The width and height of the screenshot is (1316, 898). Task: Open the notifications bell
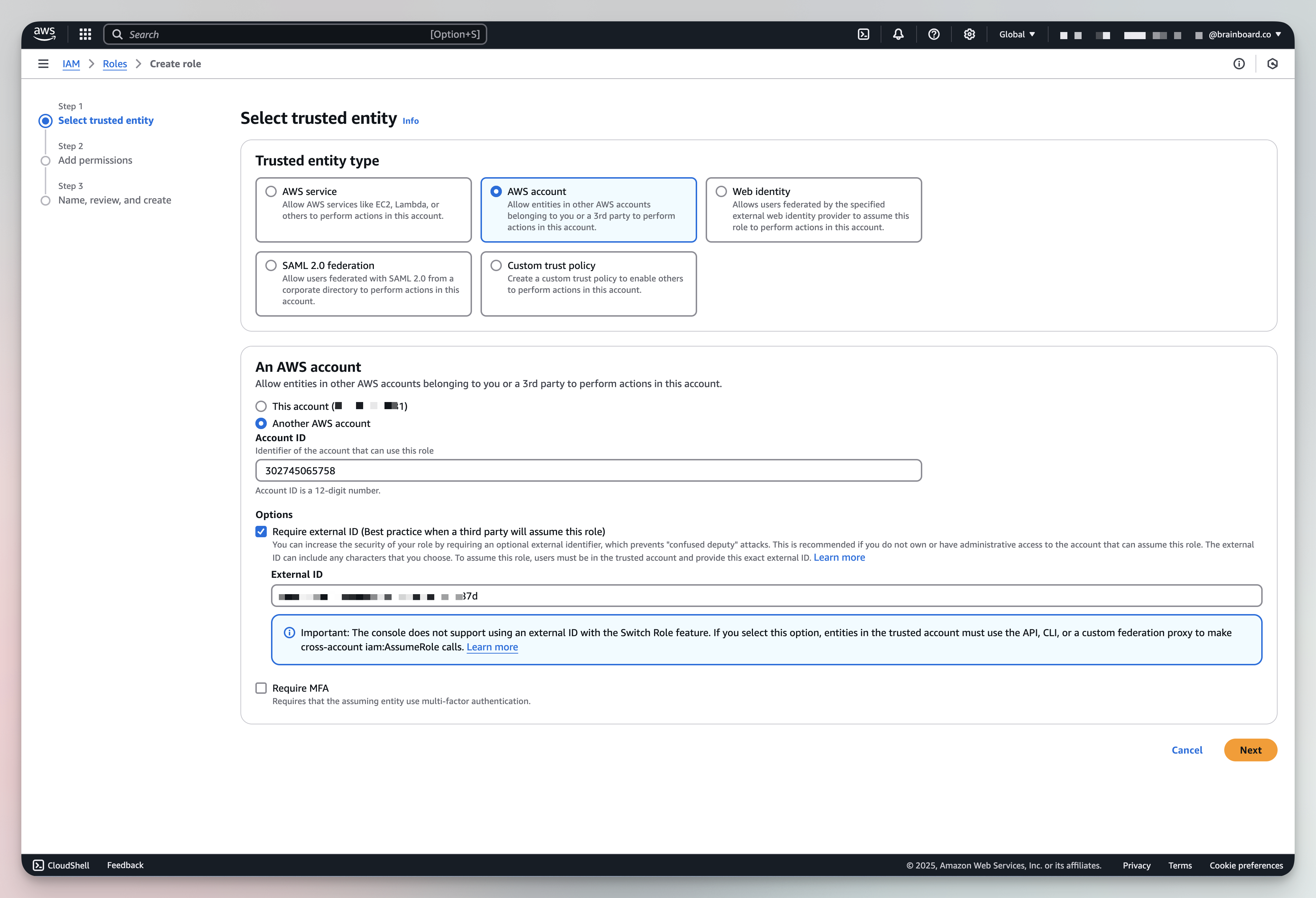(x=898, y=35)
